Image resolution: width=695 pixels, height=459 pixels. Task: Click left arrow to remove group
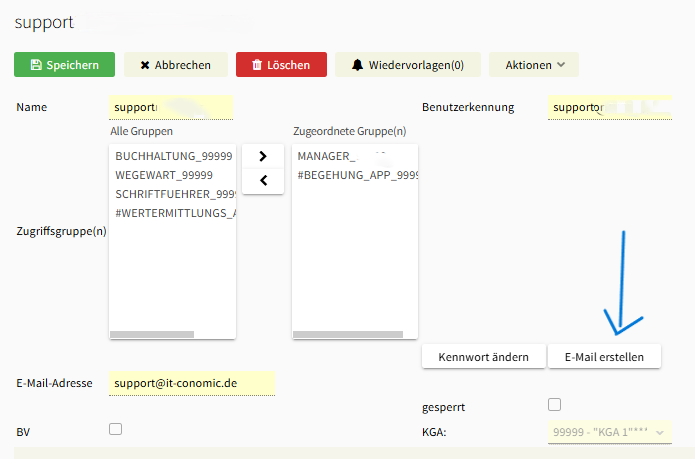262,181
